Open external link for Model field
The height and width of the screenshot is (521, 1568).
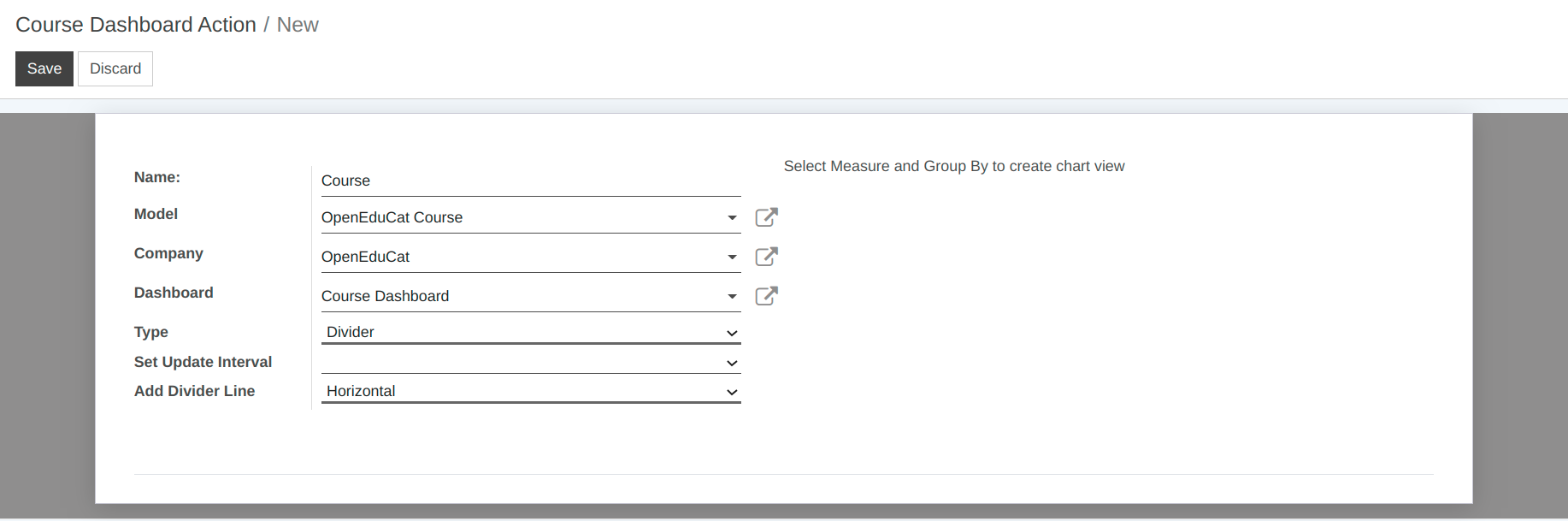pyautogui.click(x=767, y=217)
